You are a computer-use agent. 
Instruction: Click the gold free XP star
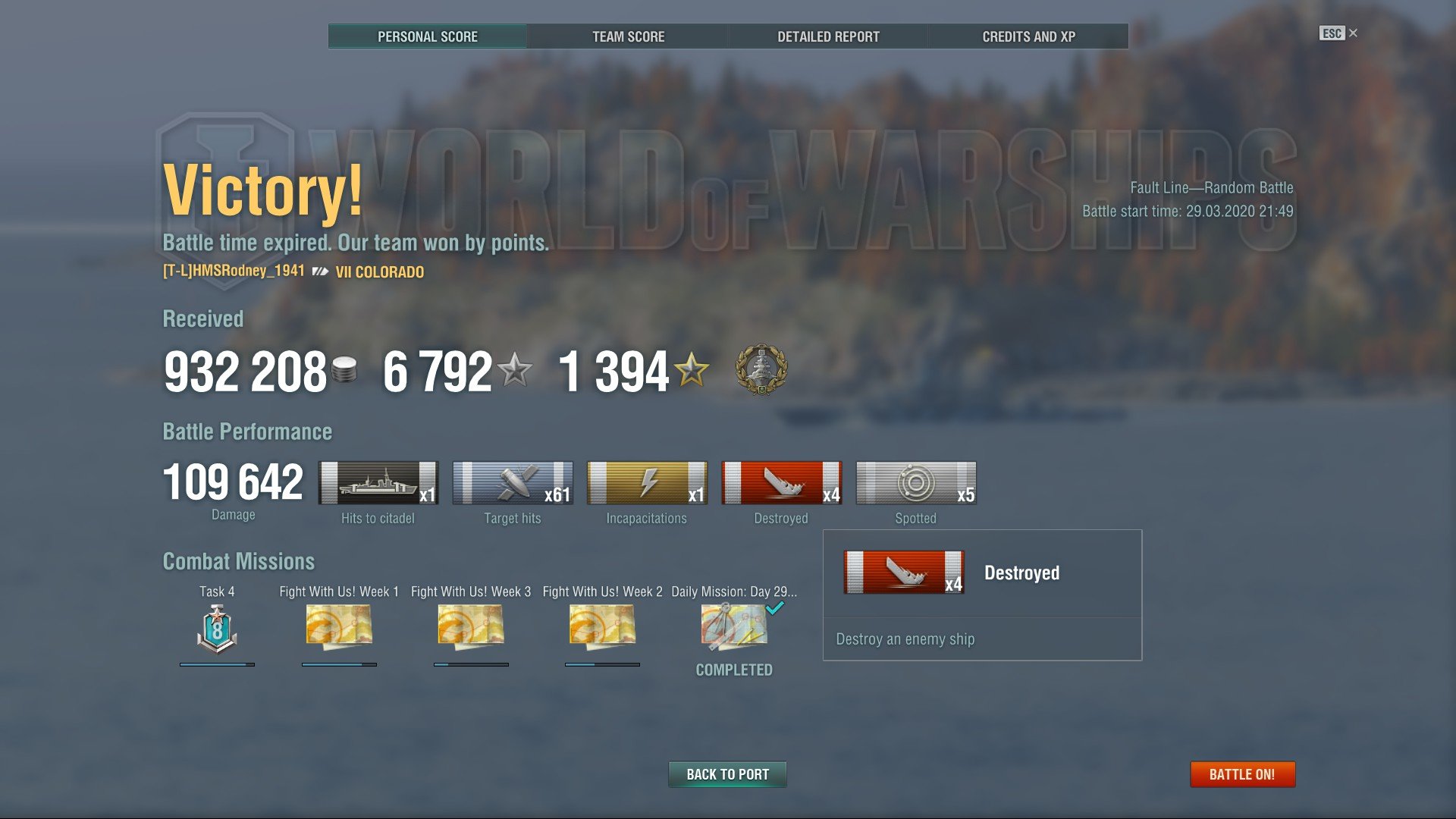(x=692, y=370)
